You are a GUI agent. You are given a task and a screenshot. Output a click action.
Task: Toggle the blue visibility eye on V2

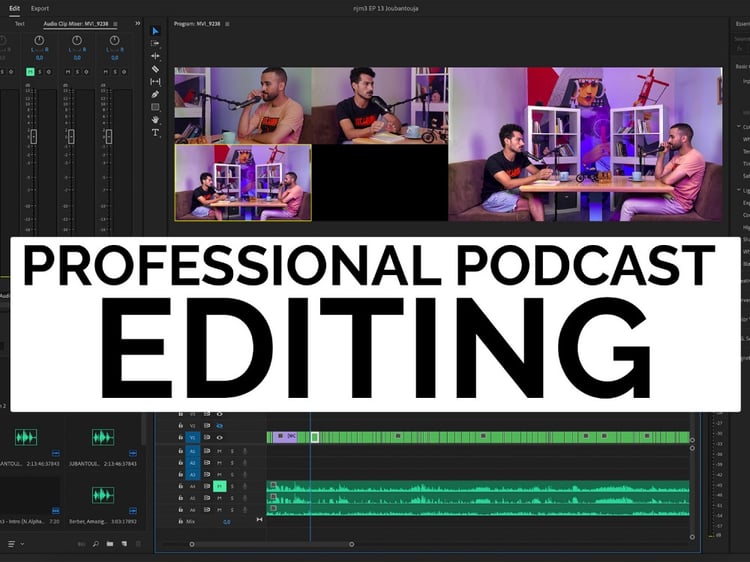tap(220, 425)
